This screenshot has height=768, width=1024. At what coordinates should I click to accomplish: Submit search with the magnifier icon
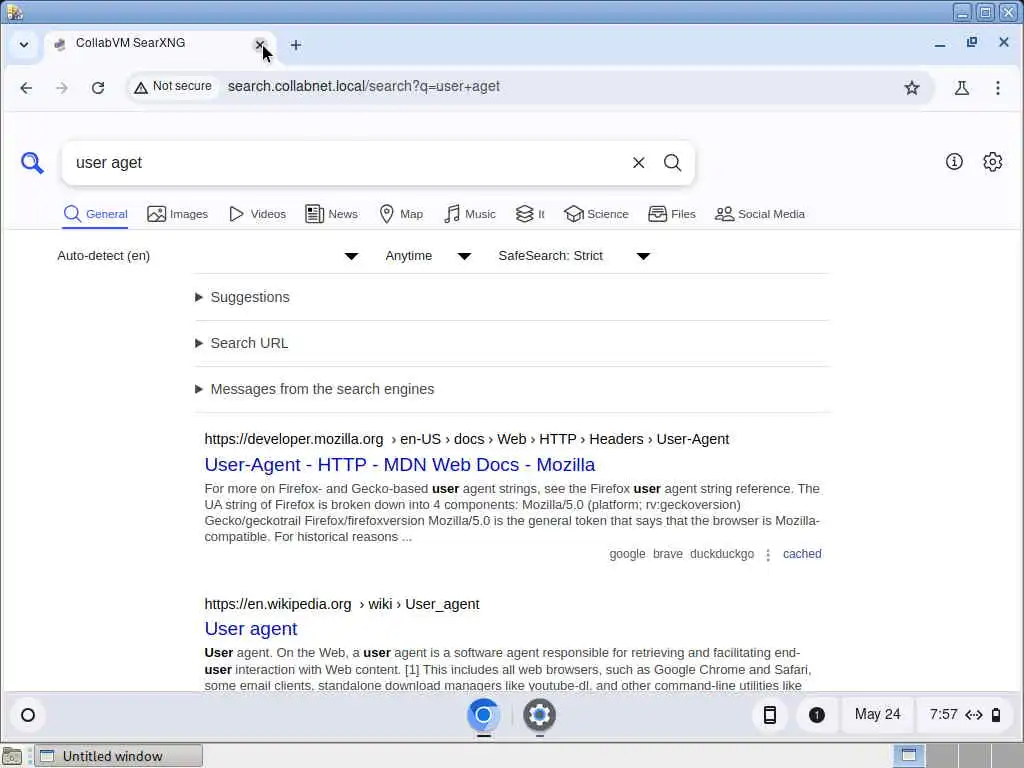tap(673, 163)
